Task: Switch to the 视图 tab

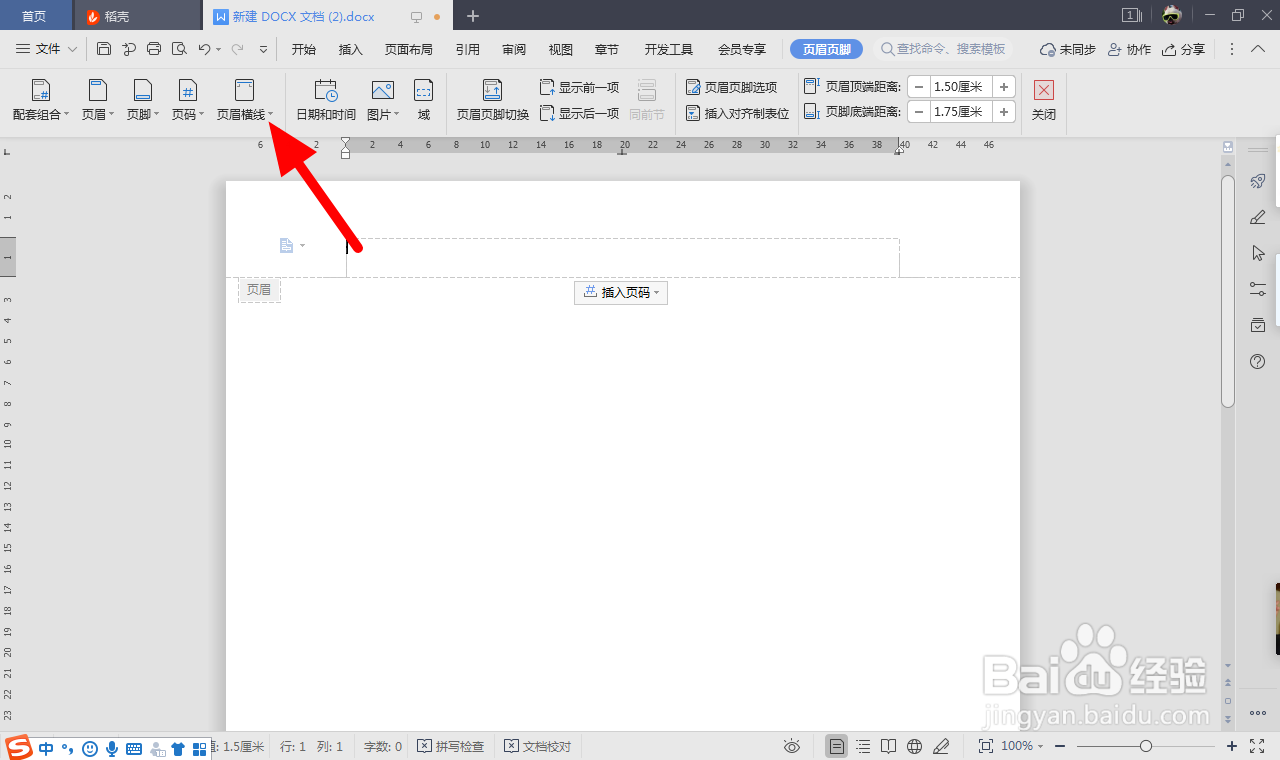Action: [561, 49]
